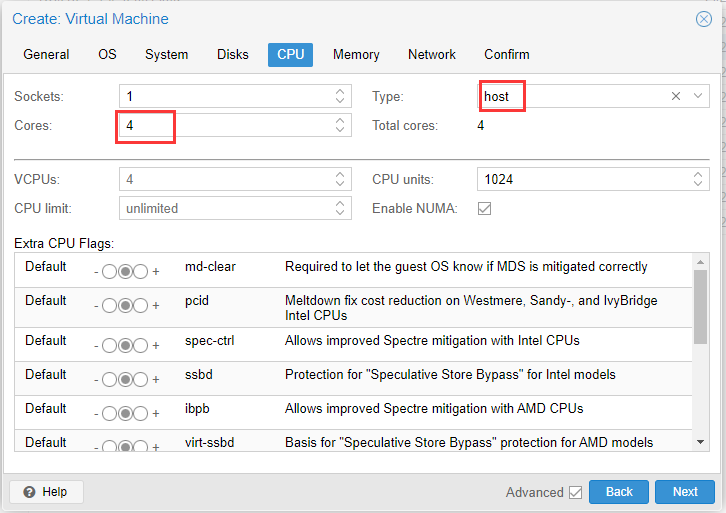
Task: Click the Sockets spinner arrows
Action: pos(340,96)
